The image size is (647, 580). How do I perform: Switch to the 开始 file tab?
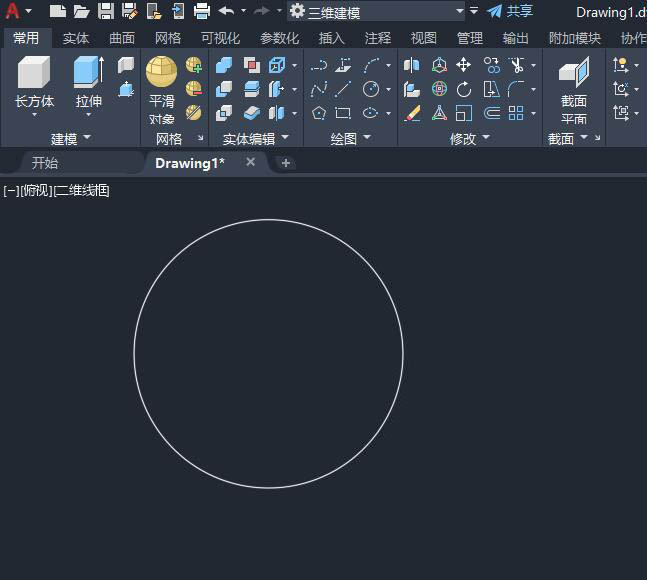pyautogui.click(x=45, y=163)
